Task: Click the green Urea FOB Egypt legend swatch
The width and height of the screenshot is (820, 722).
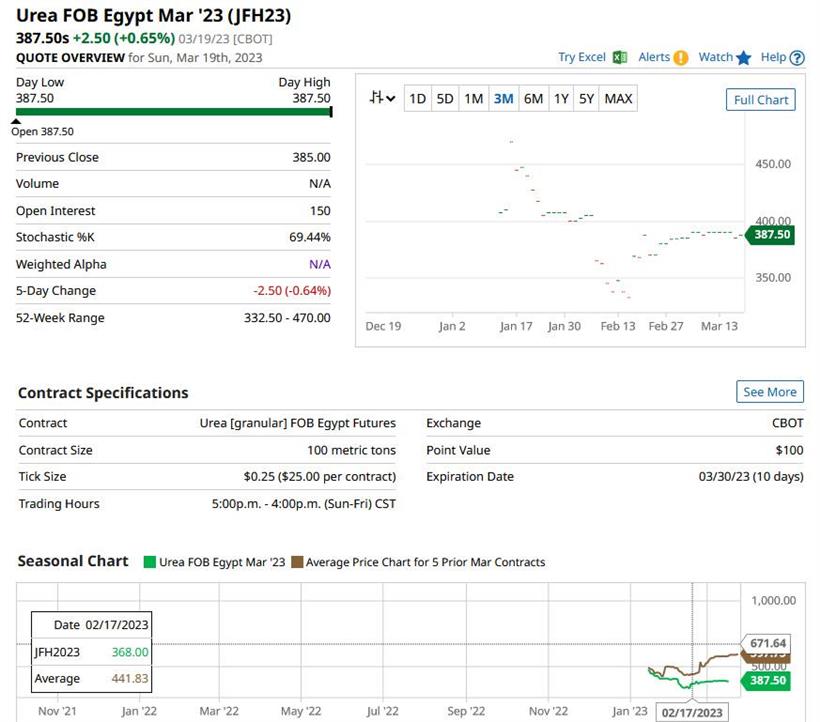Action: (x=150, y=562)
